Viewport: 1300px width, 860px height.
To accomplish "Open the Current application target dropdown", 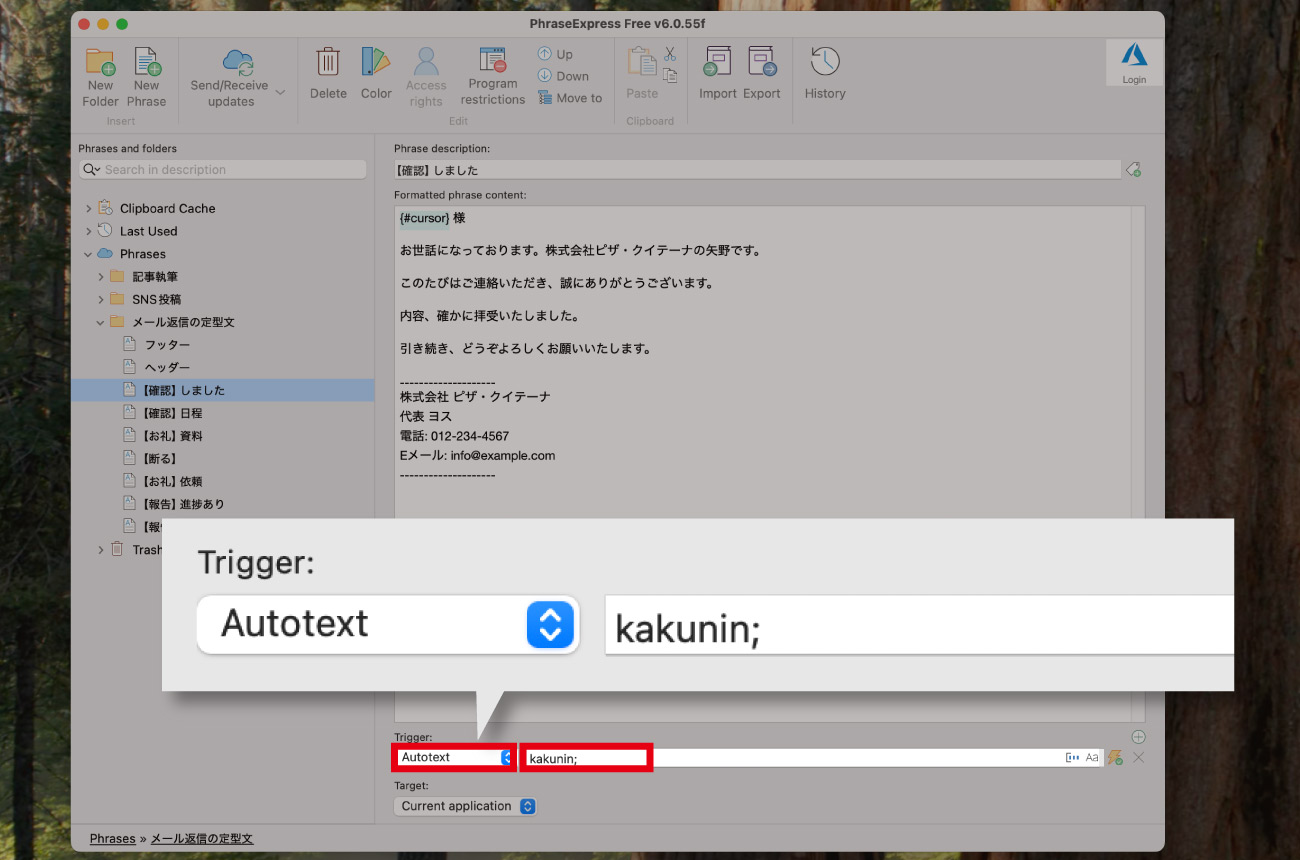I will pyautogui.click(x=465, y=806).
